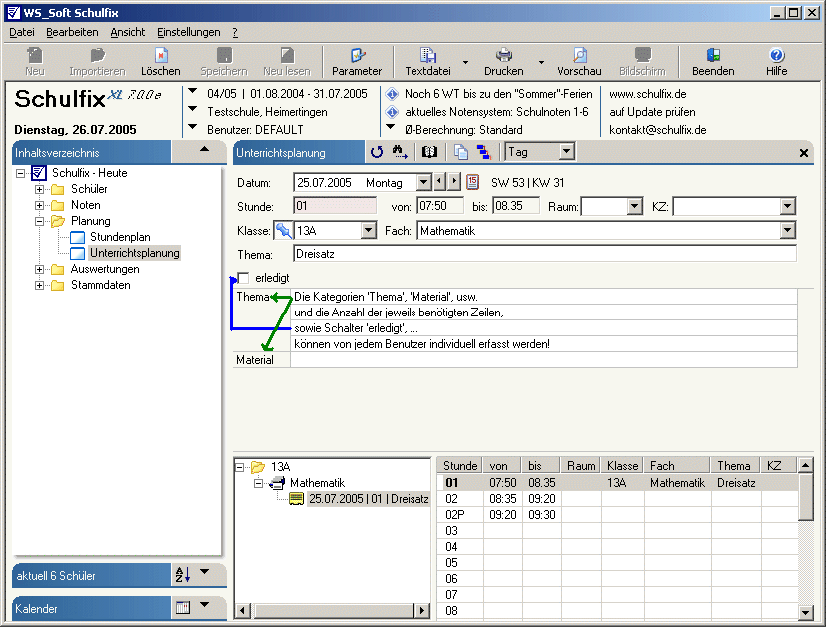Select lesson row 02 in the table

coord(617,499)
